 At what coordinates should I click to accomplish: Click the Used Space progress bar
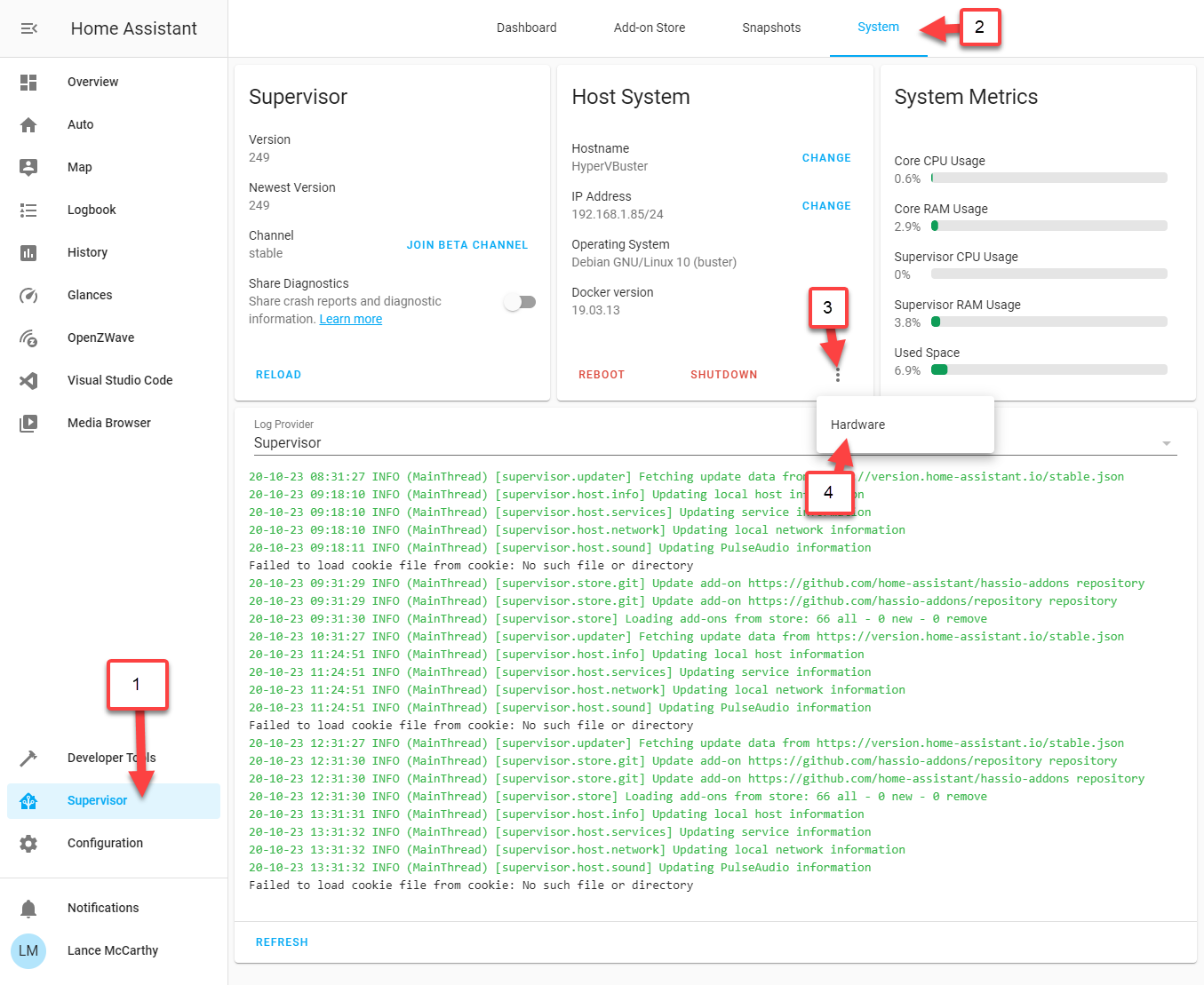1049,370
